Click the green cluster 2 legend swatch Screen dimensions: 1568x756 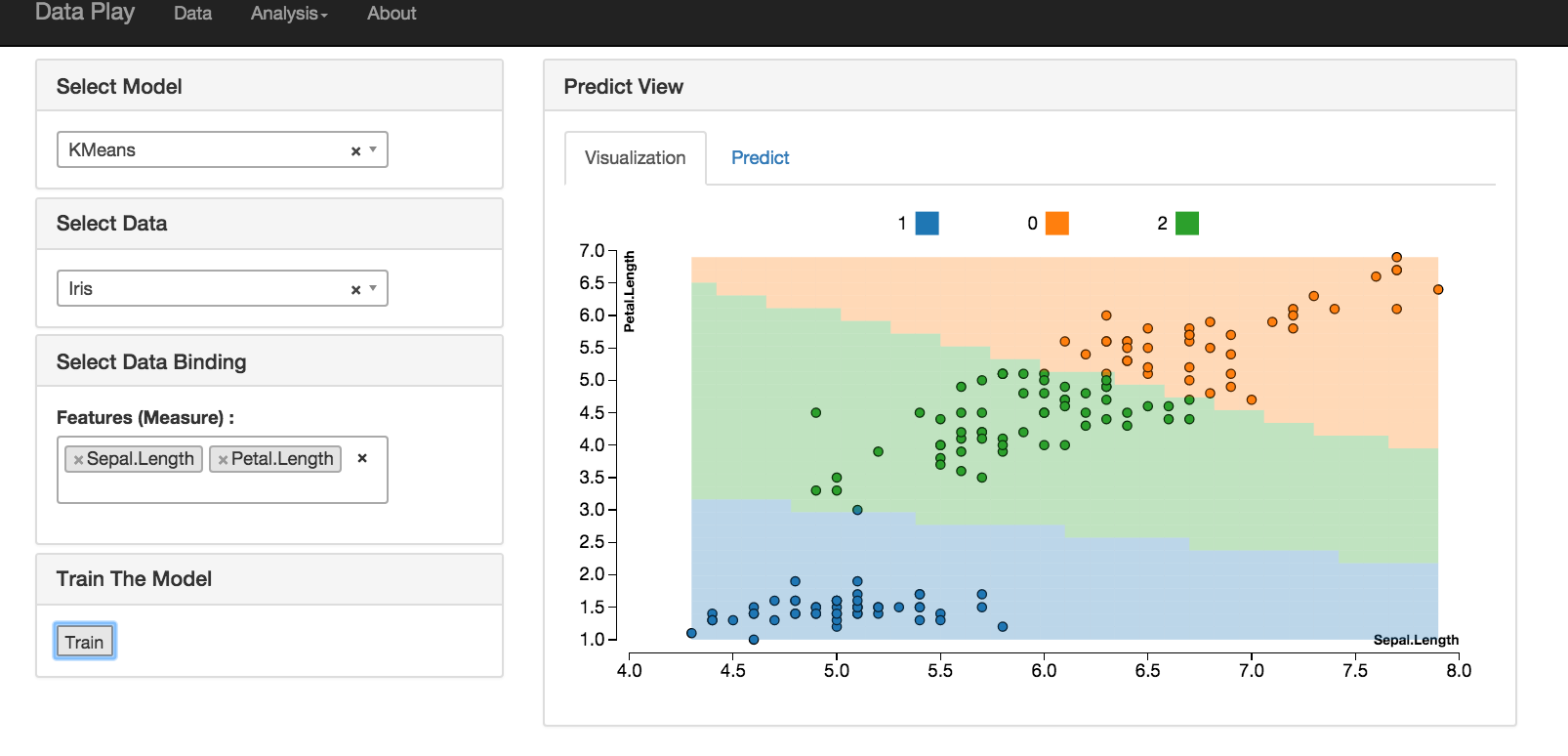coord(1187,224)
